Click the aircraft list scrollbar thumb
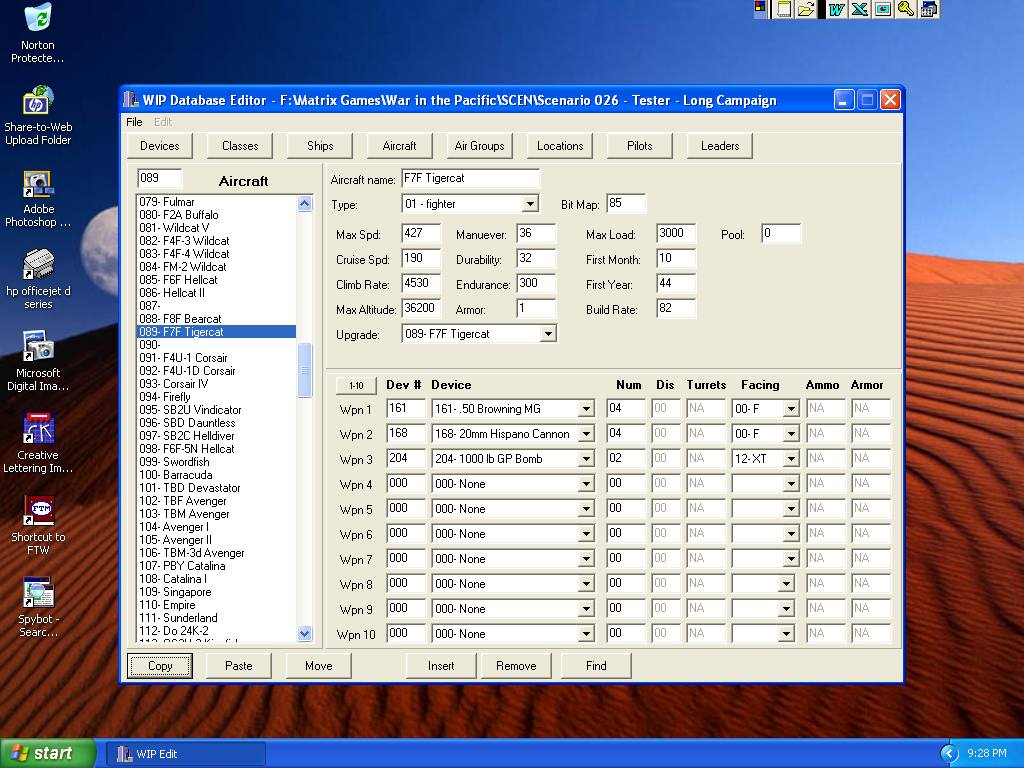 pyautogui.click(x=304, y=370)
